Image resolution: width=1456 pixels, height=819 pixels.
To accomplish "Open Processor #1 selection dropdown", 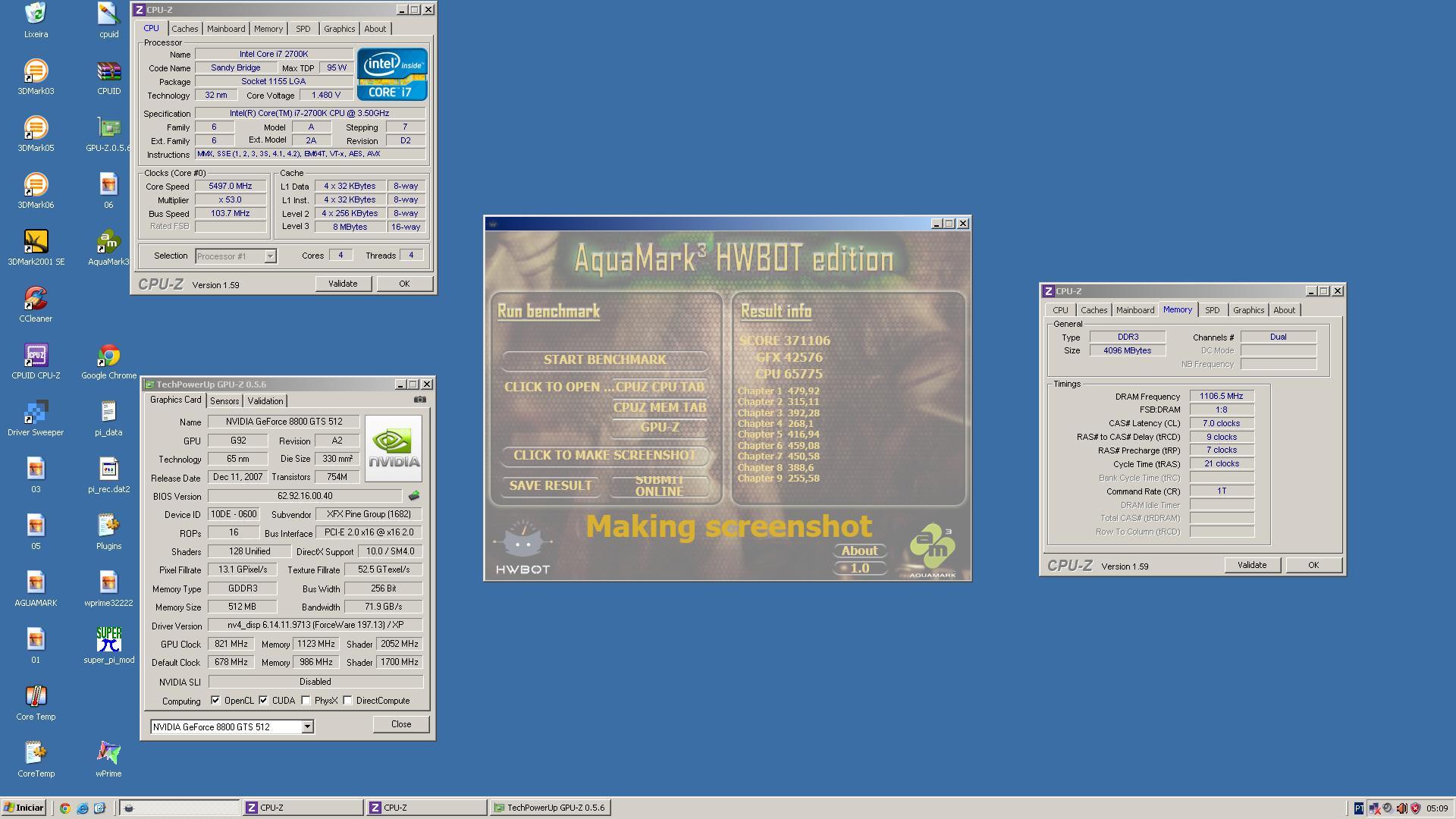I will [x=270, y=256].
